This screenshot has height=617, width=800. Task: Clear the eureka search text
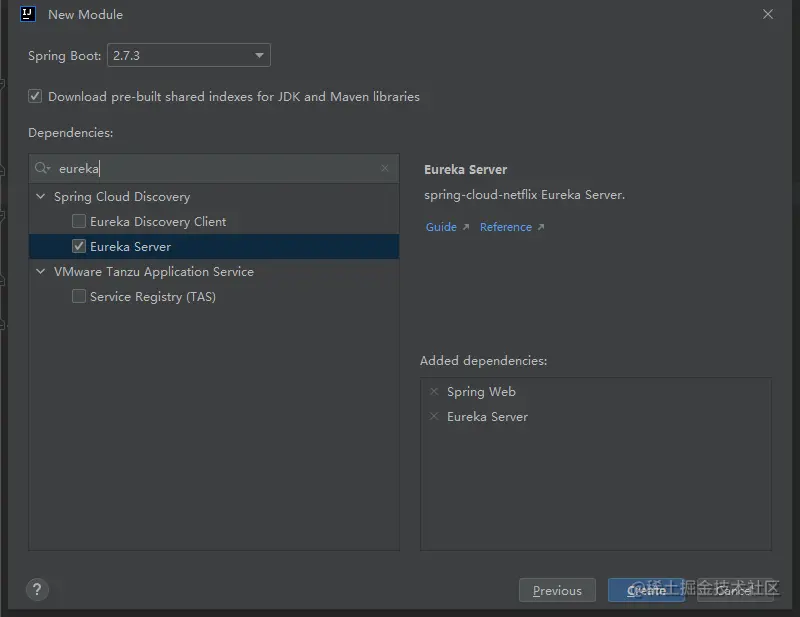tap(385, 168)
